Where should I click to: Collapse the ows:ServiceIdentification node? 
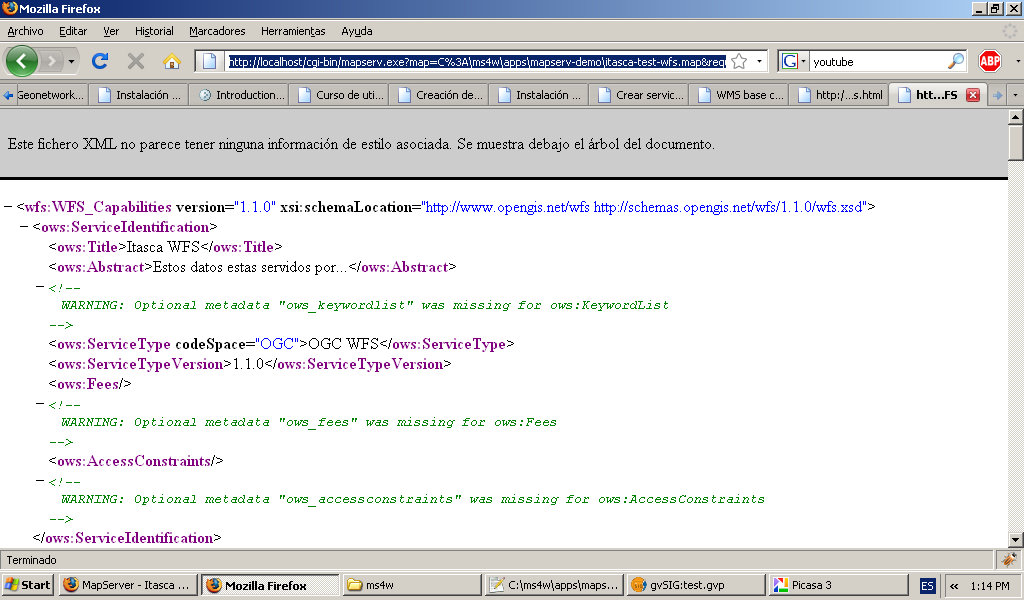[x=24, y=227]
